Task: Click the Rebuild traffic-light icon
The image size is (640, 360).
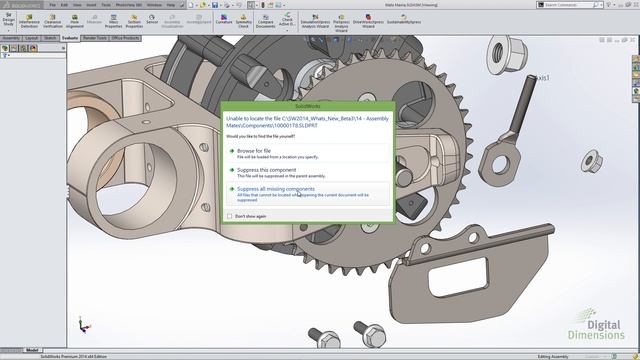Action: pyautogui.click(x=263, y=5)
